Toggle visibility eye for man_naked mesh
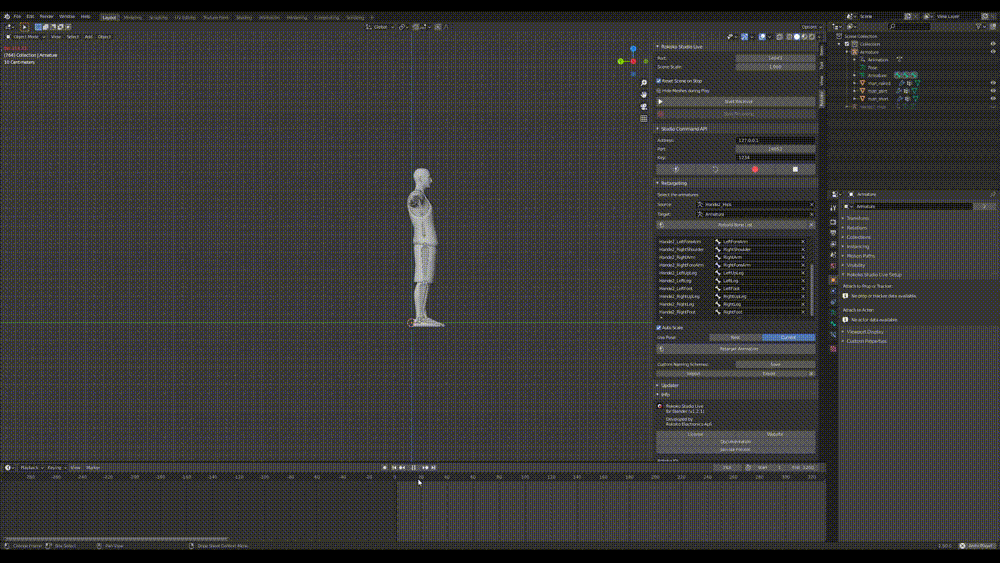Image resolution: width=1000 pixels, height=563 pixels. tap(993, 83)
